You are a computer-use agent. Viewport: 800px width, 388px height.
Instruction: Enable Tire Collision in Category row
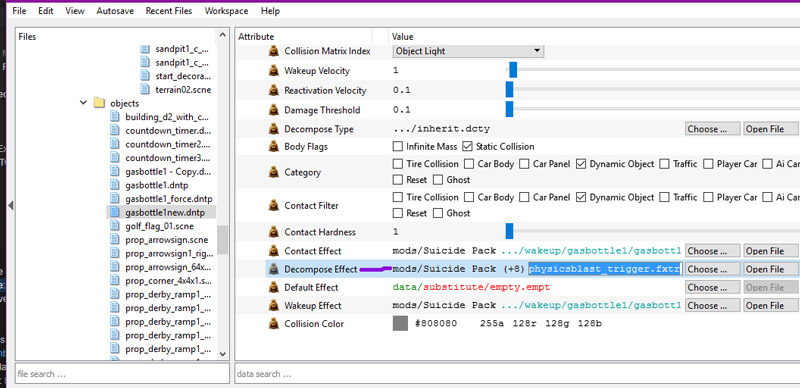point(397,164)
